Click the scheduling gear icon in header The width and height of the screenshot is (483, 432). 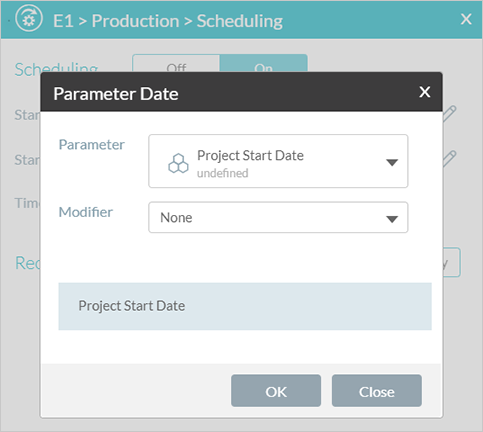tap(29, 20)
